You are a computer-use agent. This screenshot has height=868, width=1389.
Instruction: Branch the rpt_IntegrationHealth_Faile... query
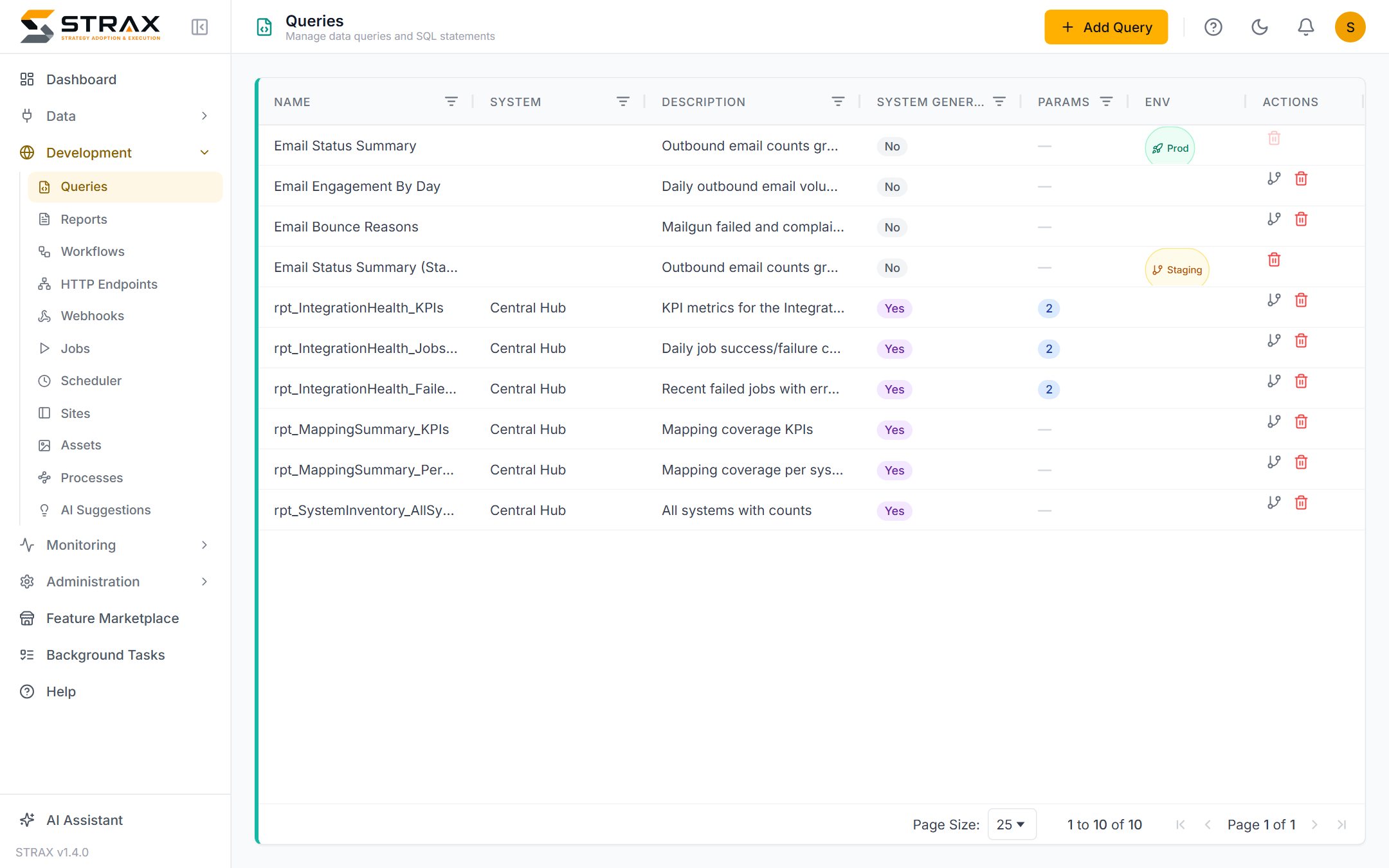click(x=1274, y=381)
